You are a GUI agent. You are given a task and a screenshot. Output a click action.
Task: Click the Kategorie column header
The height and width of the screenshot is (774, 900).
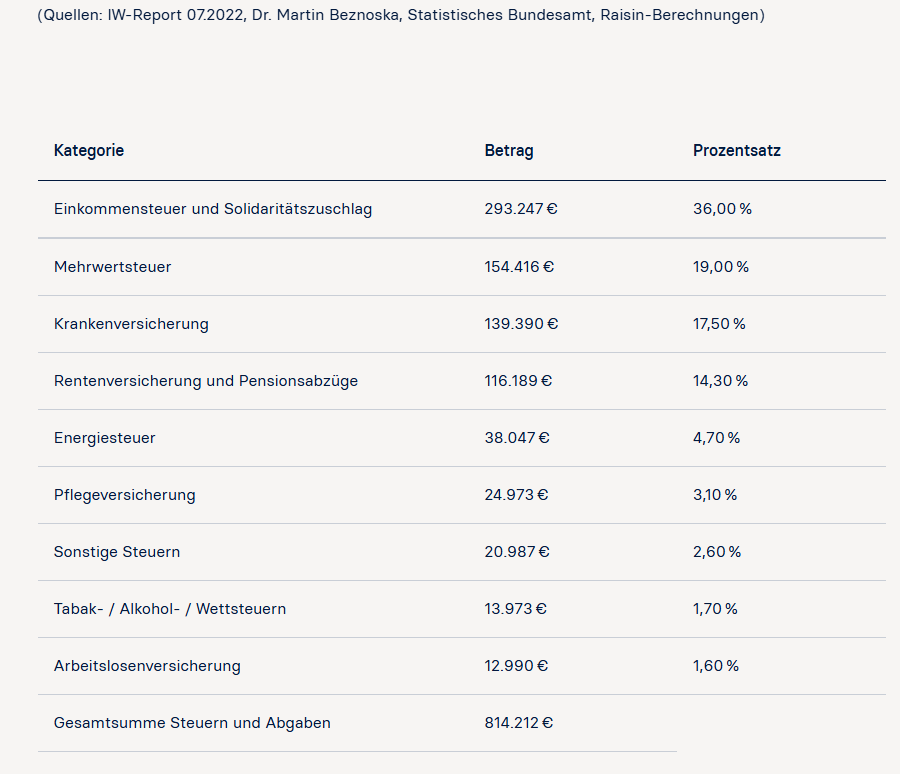[x=89, y=150]
